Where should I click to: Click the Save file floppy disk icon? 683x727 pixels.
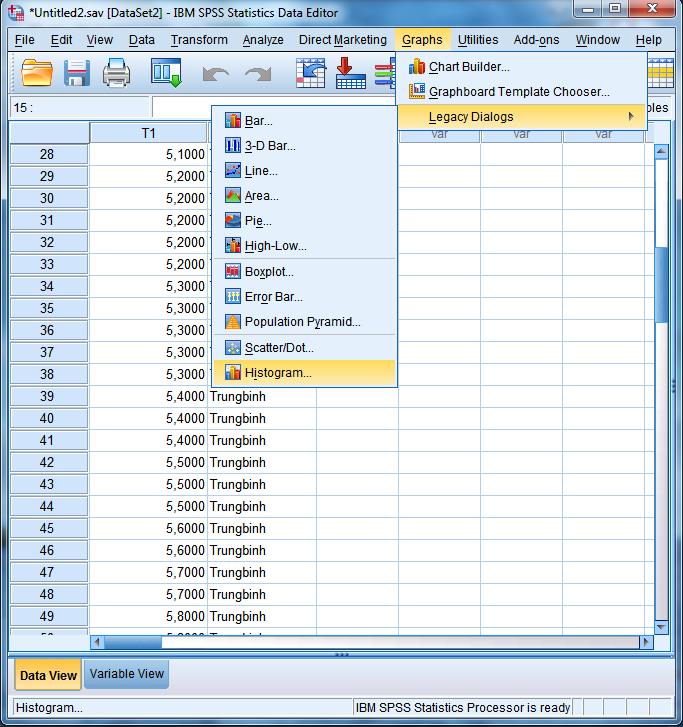[78, 73]
